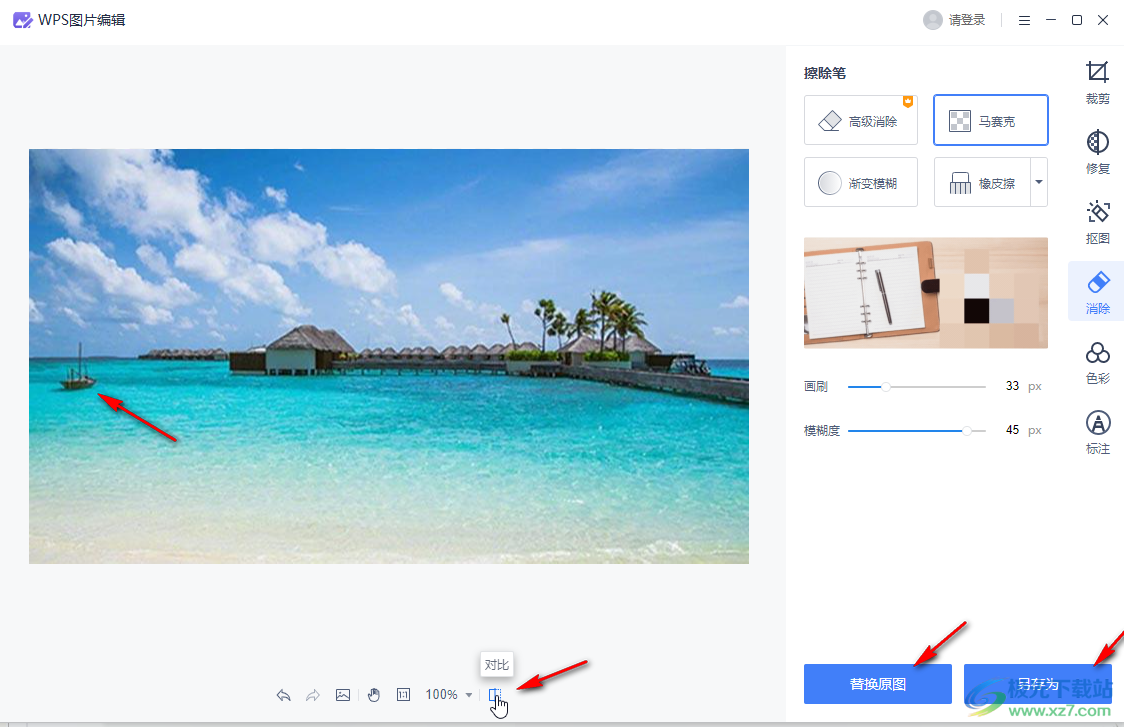Viewport: 1124px width, 727px height.
Task: Open the crop (裁剪) tool
Action: click(x=1097, y=82)
